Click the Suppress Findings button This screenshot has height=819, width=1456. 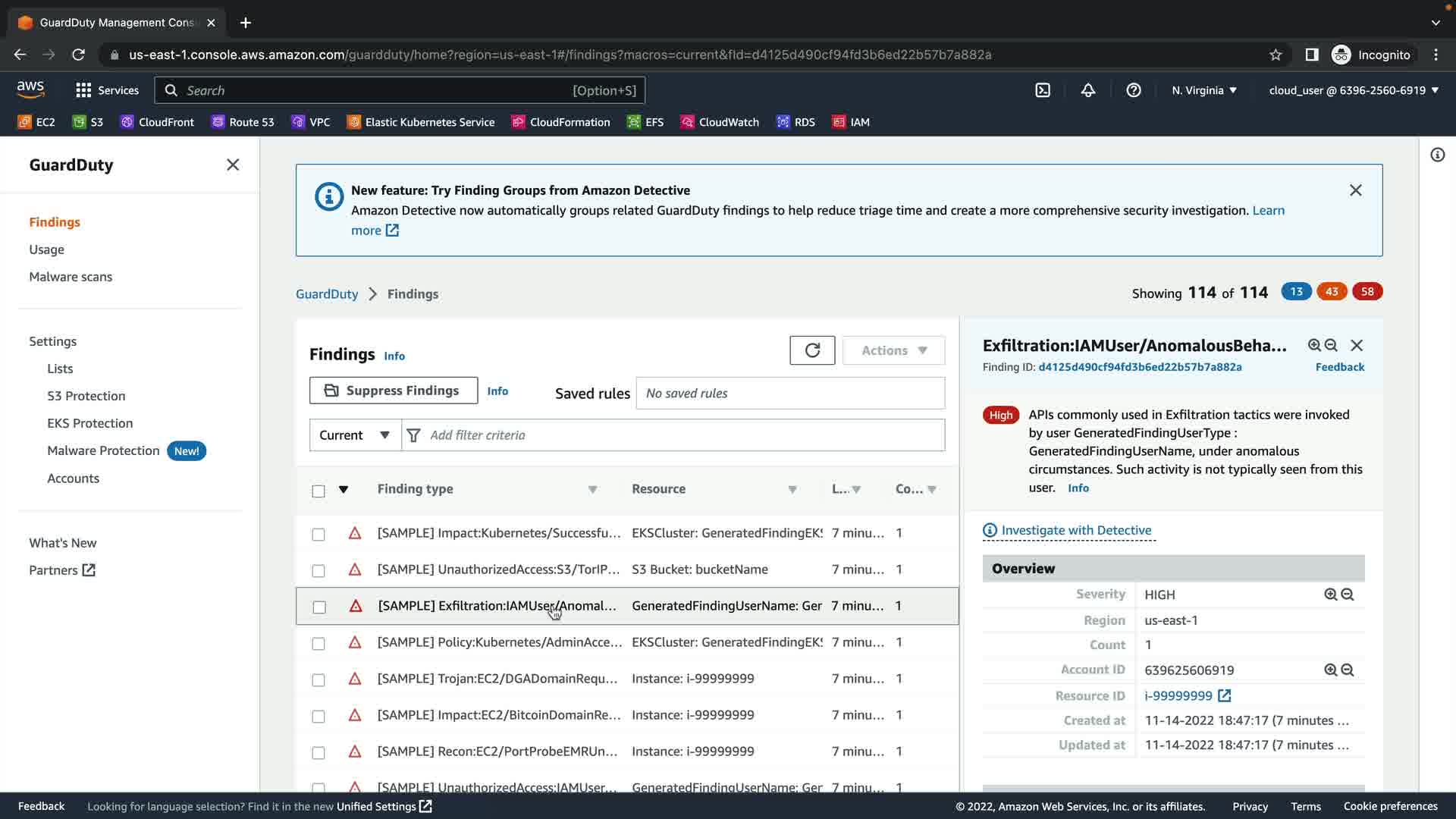pyautogui.click(x=393, y=391)
